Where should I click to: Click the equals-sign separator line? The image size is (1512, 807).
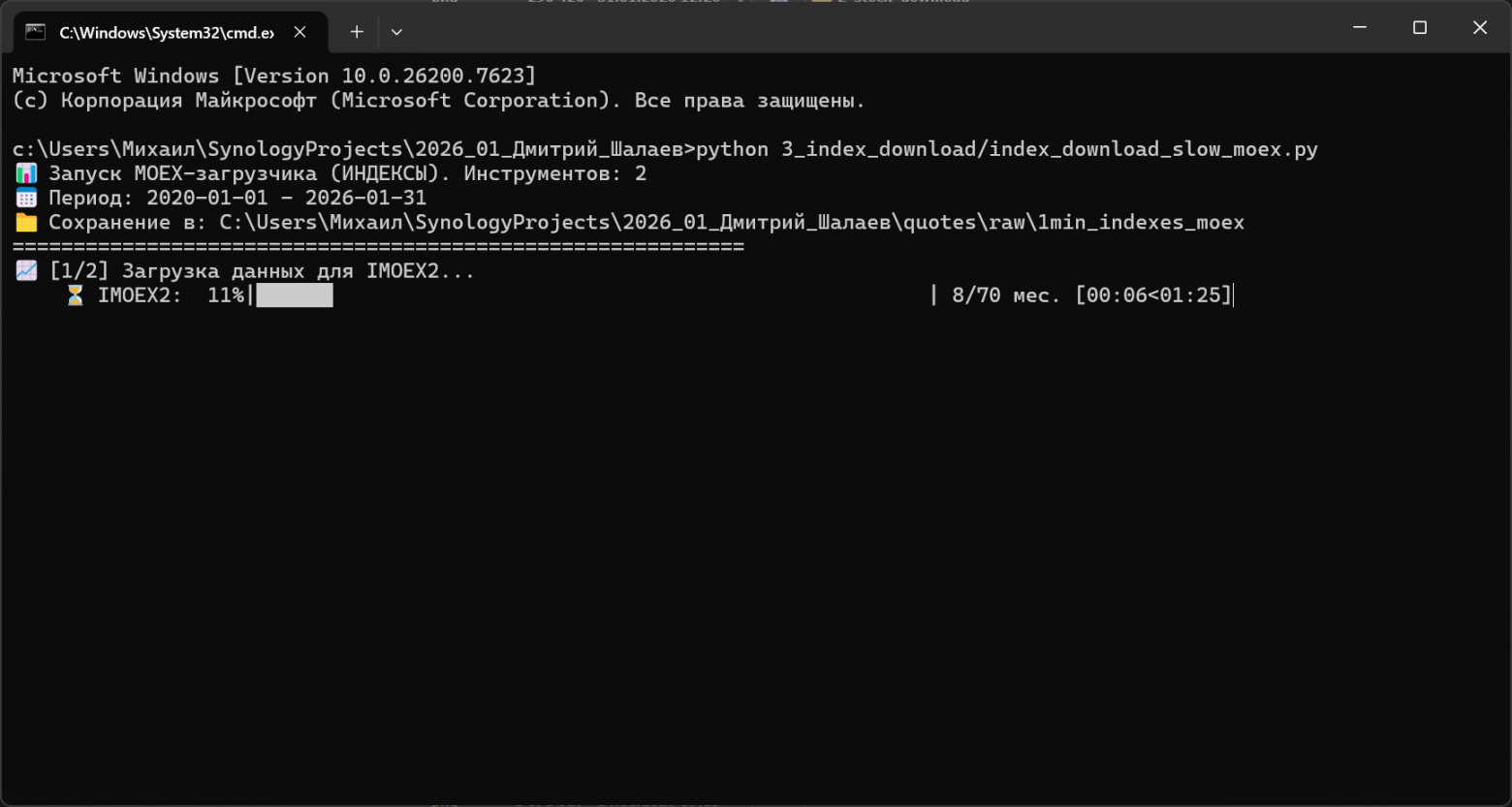[378, 246]
